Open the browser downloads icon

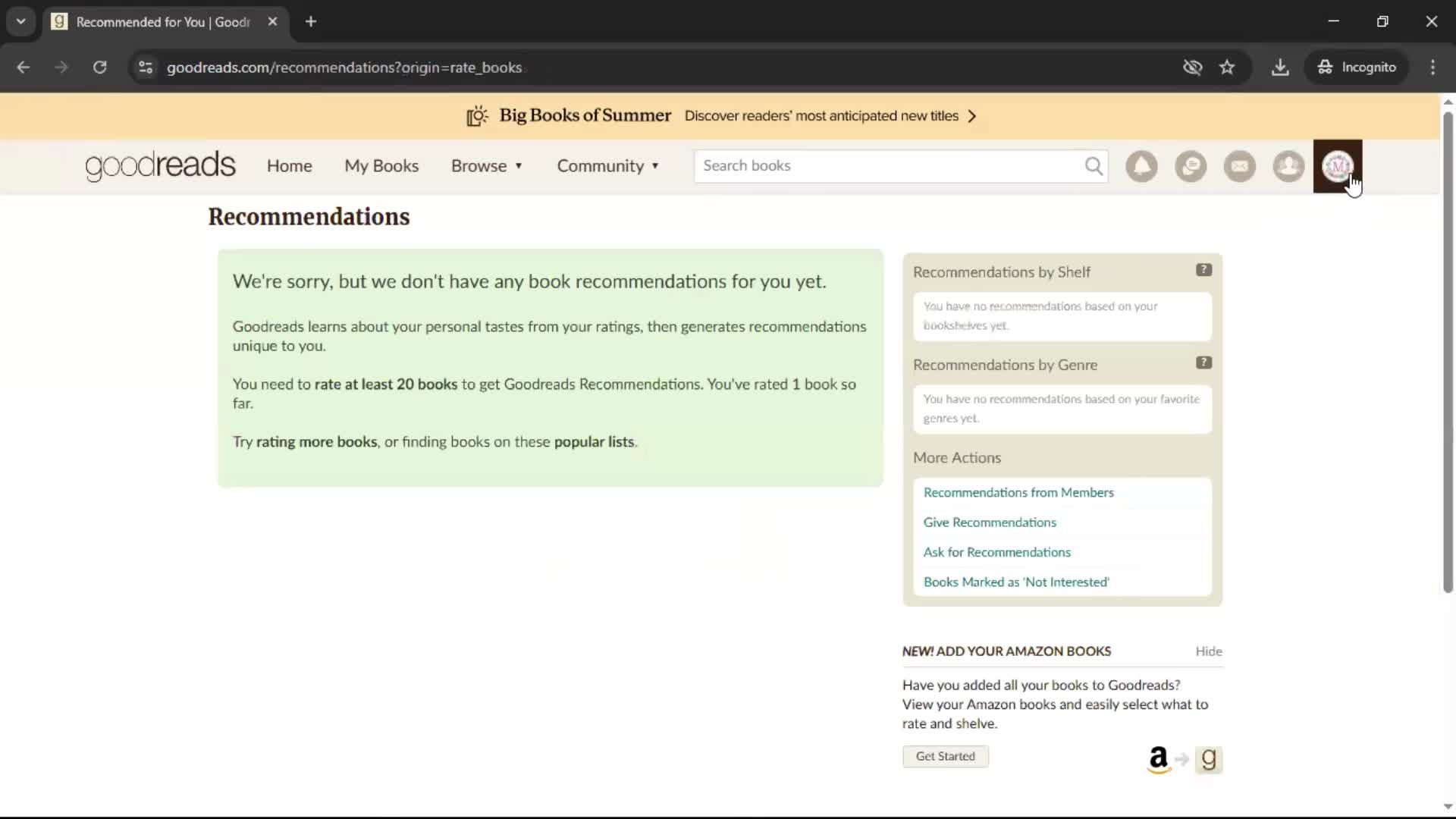1280,67
